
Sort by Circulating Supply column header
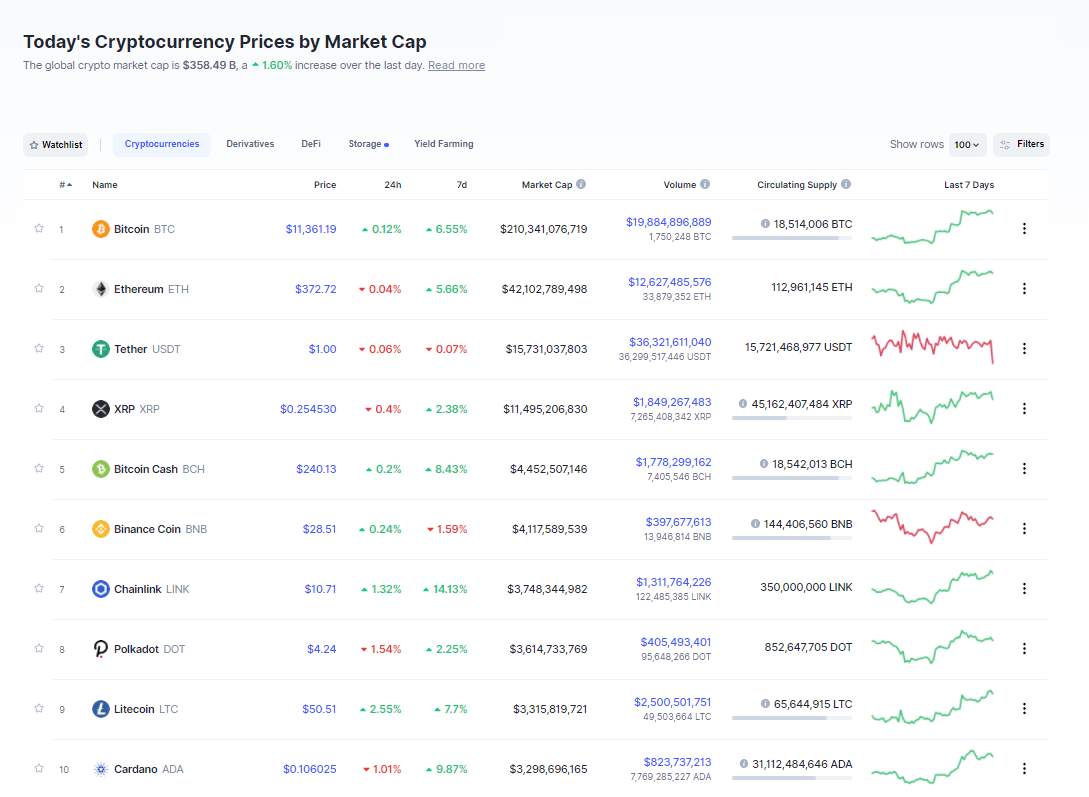pyautogui.click(x=797, y=185)
